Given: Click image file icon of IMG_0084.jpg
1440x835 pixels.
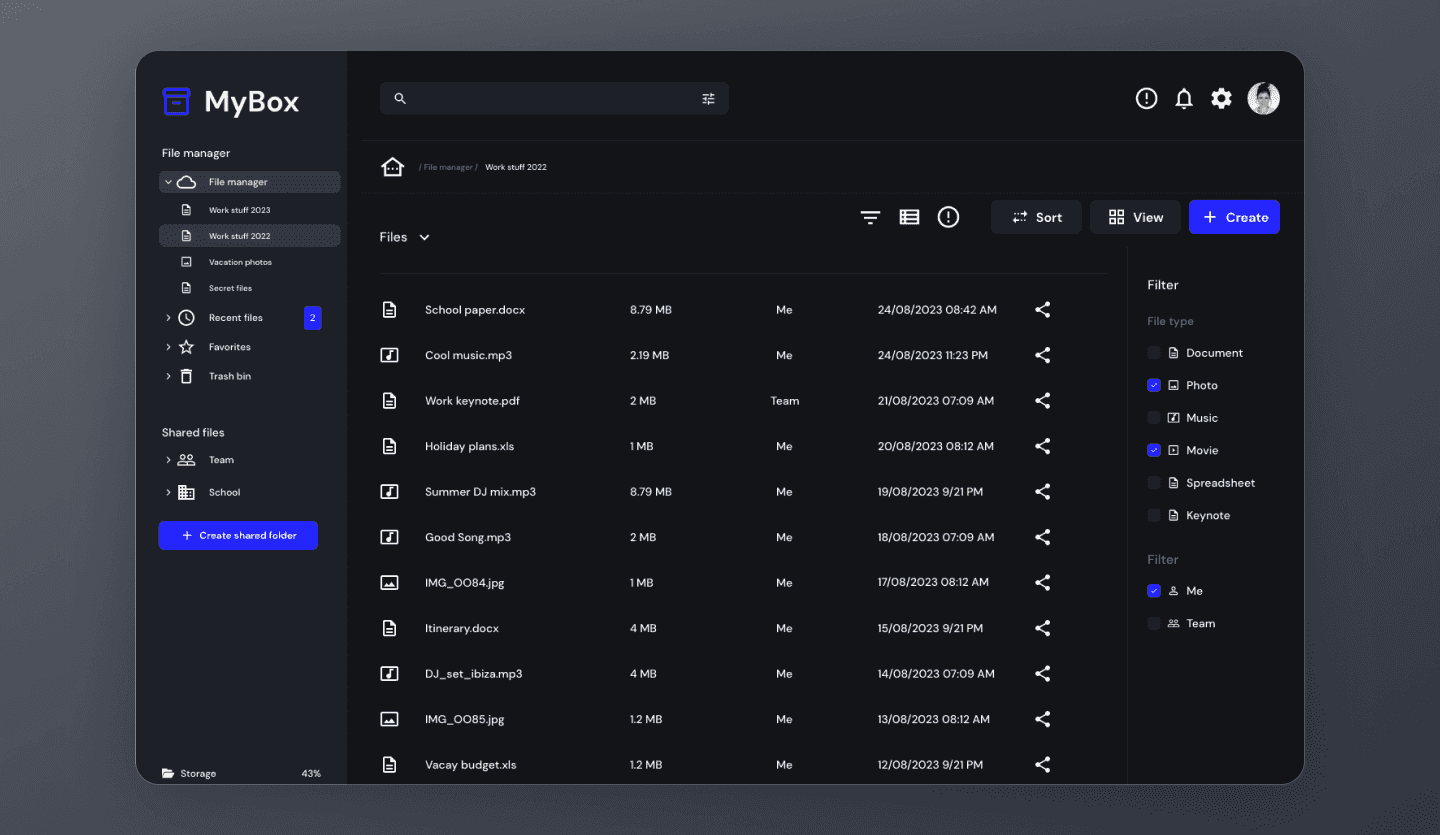Looking at the screenshot, I should pyautogui.click(x=390, y=583).
